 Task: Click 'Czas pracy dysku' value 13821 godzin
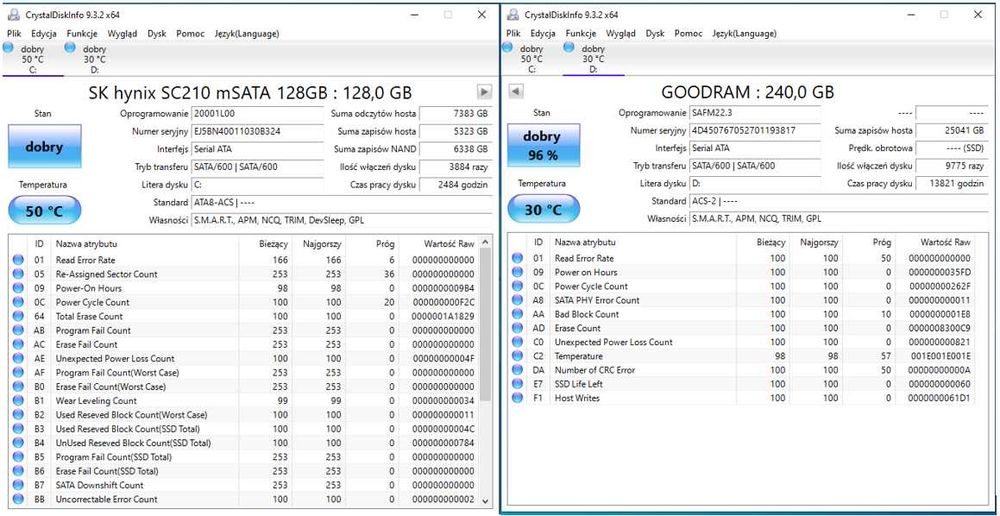coord(952,183)
